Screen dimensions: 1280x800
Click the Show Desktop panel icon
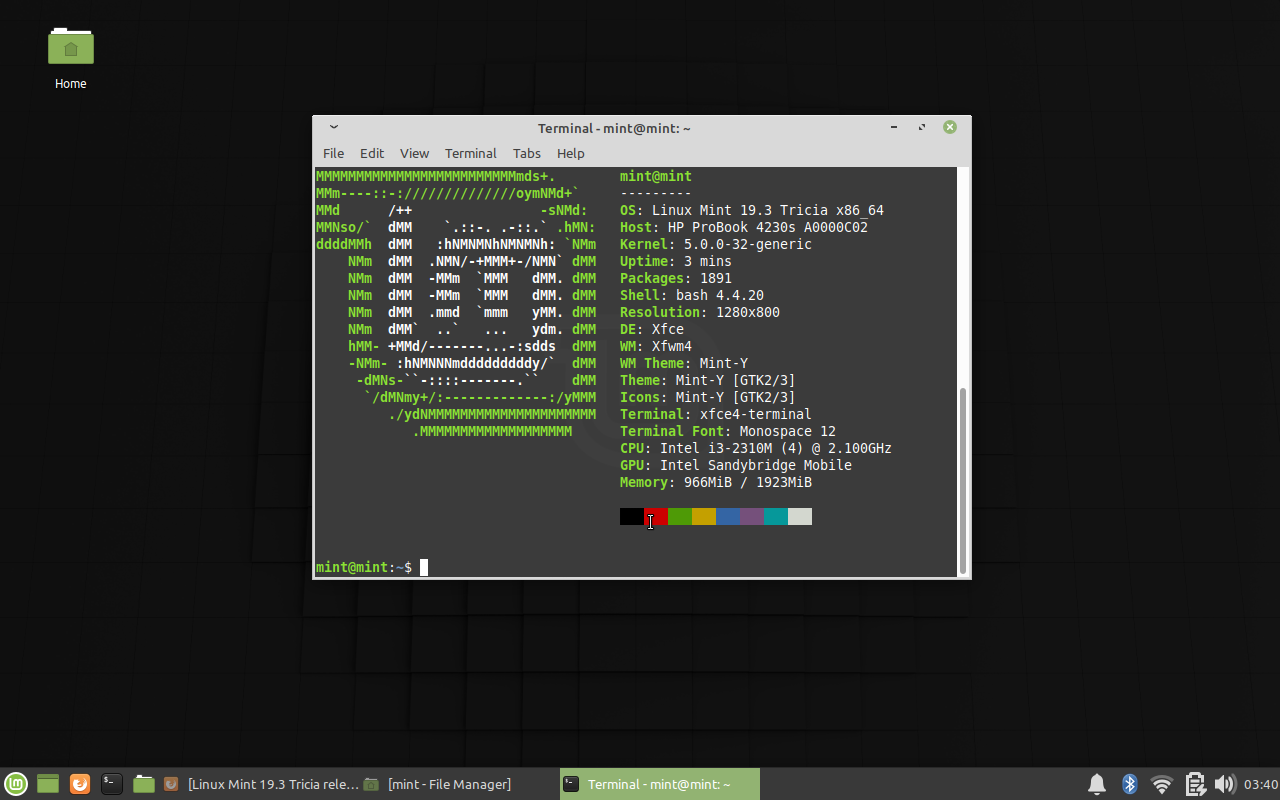pos(48,784)
